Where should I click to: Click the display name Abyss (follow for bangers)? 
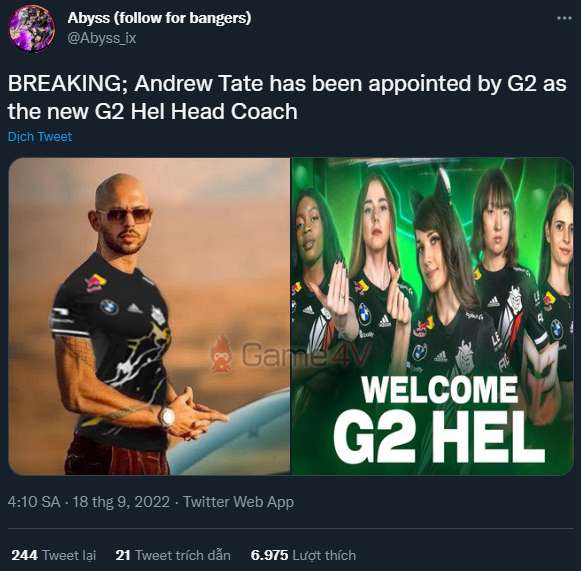point(159,17)
